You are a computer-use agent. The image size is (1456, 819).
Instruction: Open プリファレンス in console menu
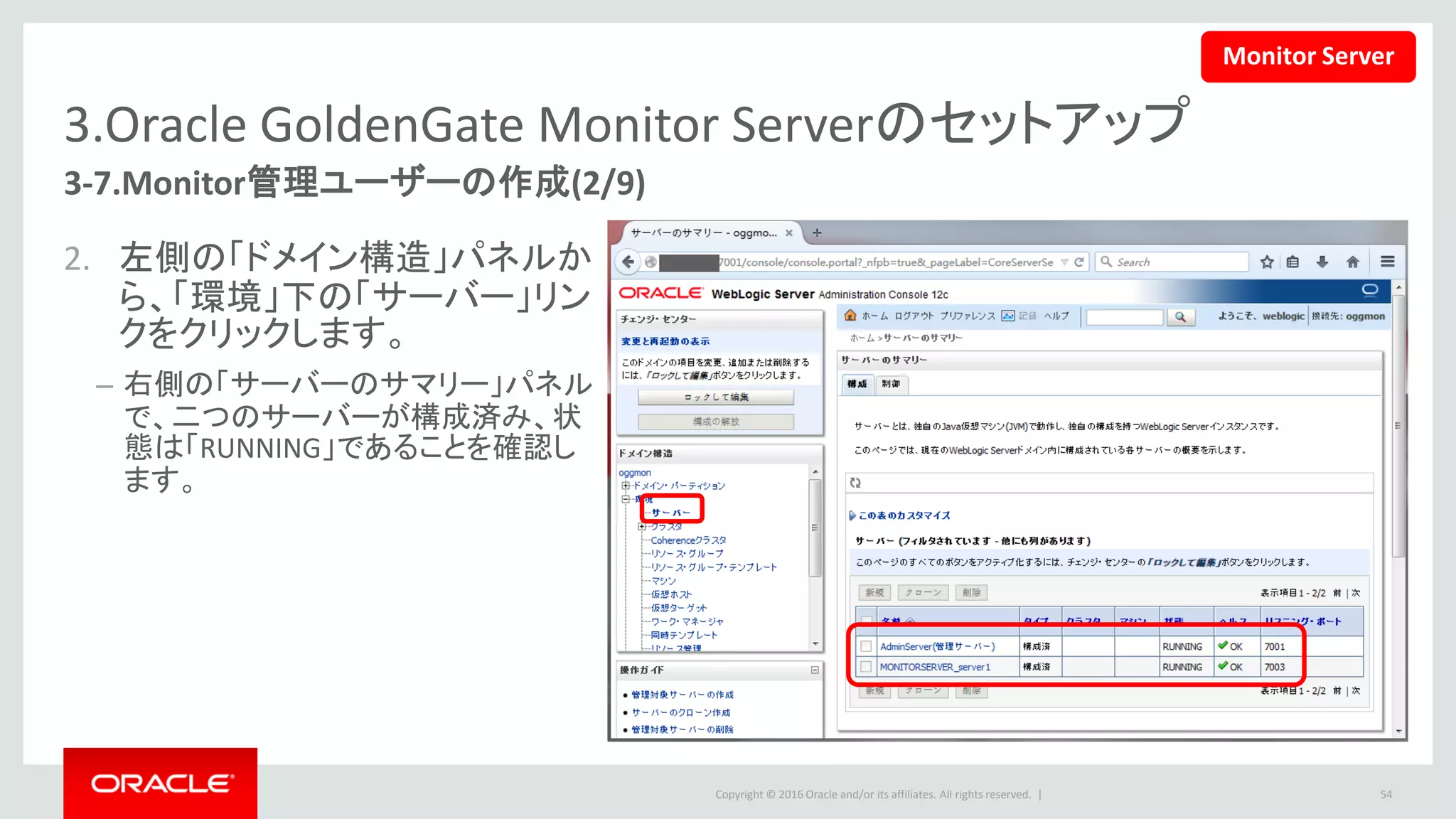tap(967, 316)
